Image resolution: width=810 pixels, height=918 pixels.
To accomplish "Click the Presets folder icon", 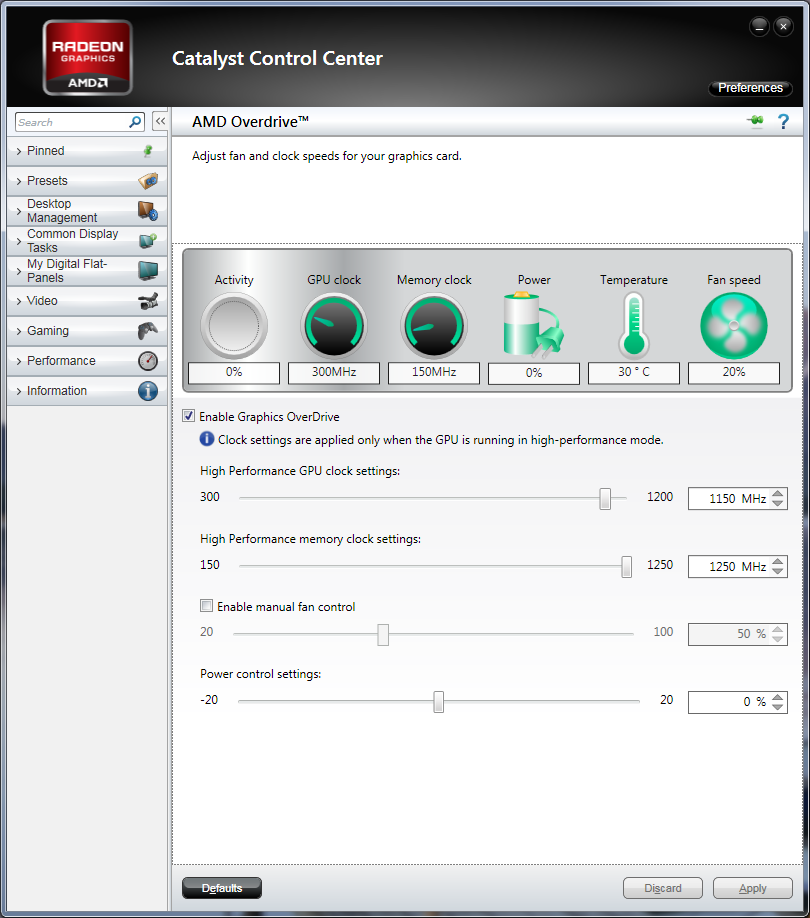I will 148,180.
